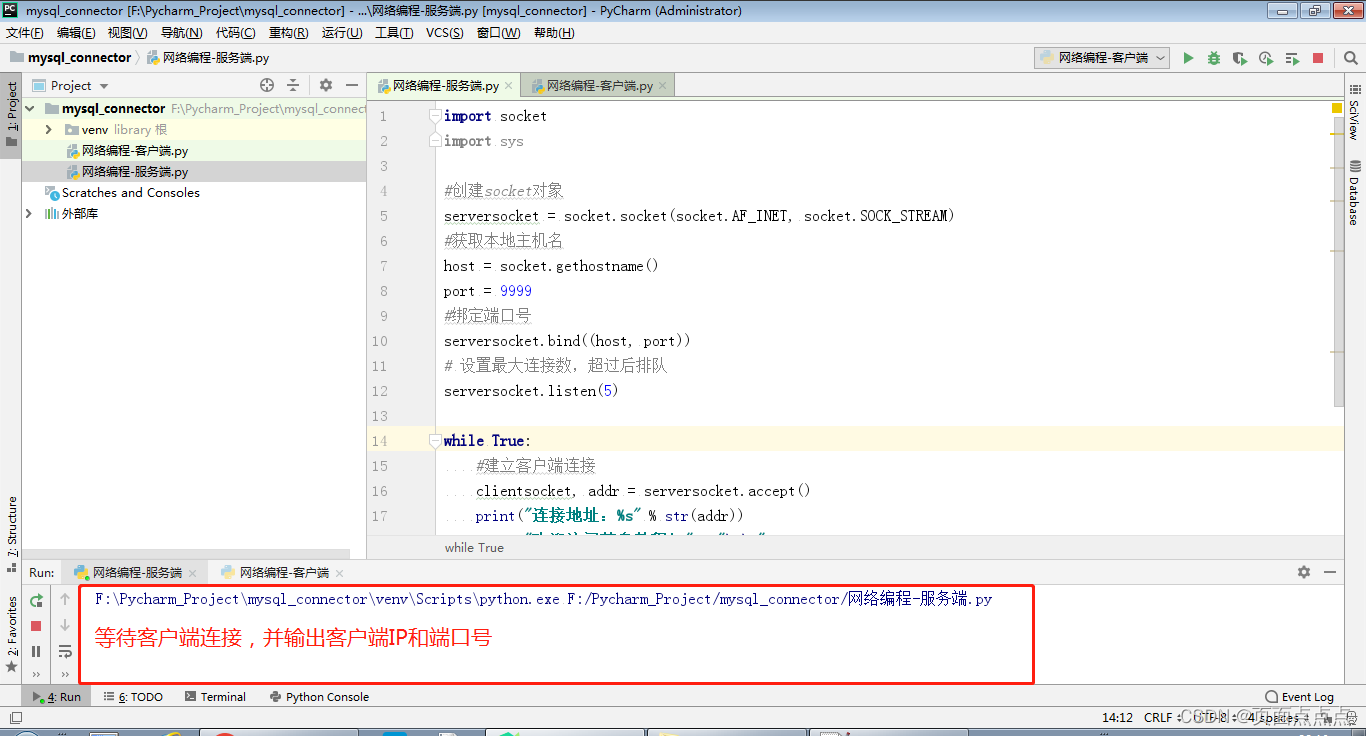Screen dimensions: 1366x736
Task: Open the 编辑(E) menu
Action: click(x=76, y=33)
